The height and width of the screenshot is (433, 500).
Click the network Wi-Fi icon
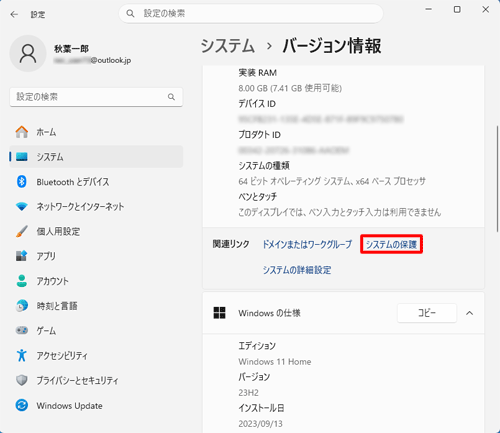coord(22,207)
